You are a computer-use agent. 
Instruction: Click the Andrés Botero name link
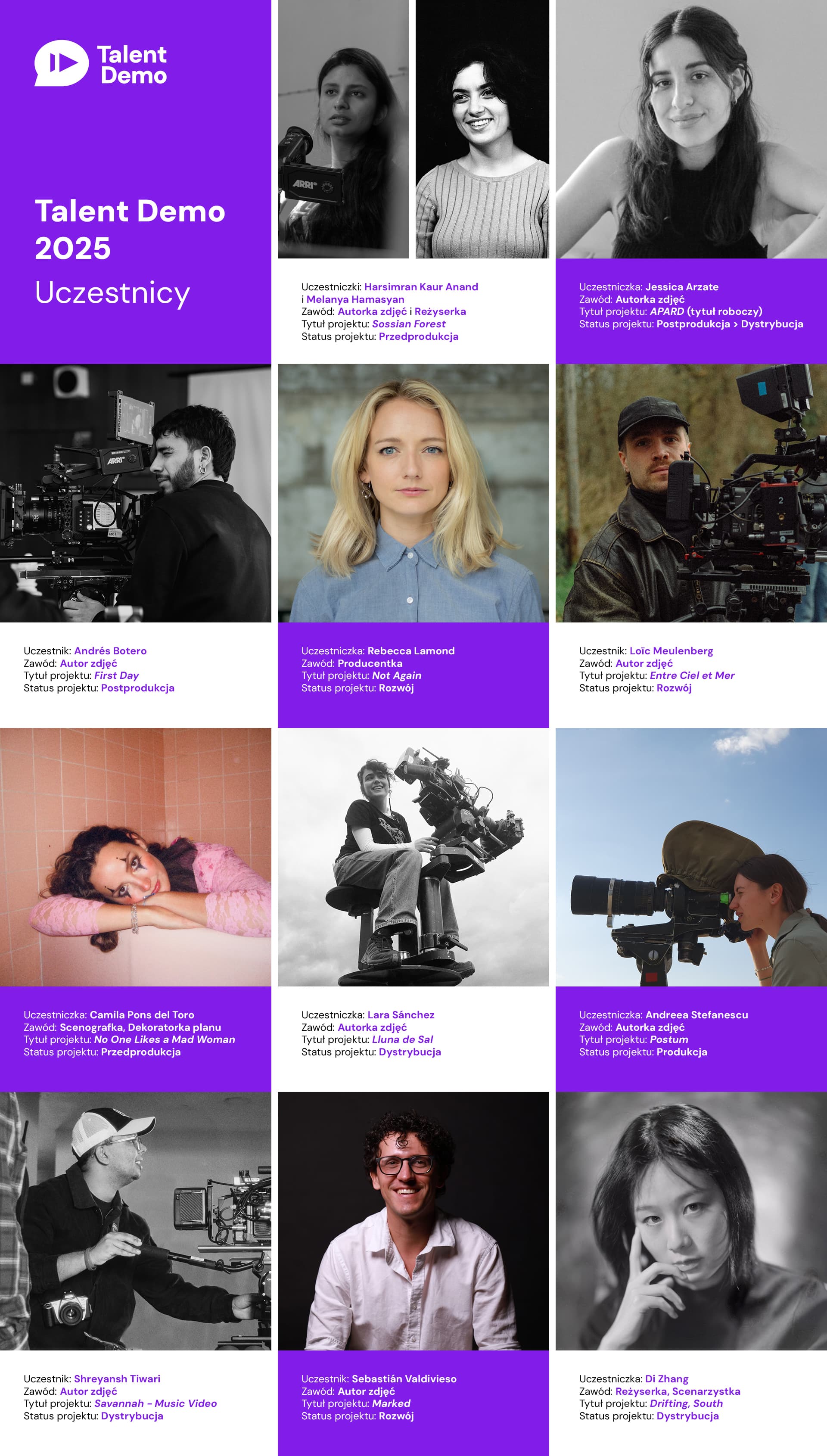110,651
